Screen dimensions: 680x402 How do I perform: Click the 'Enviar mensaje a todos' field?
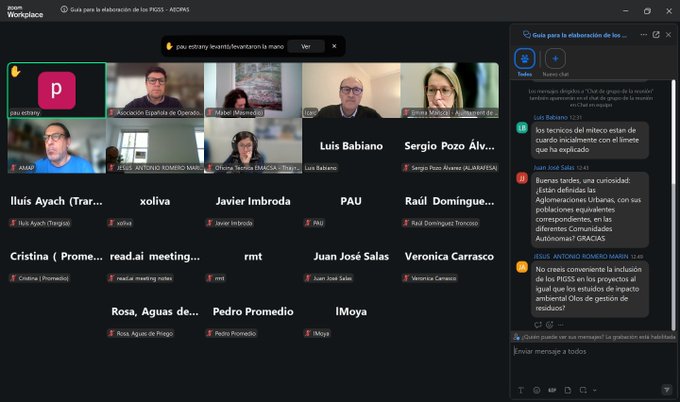(590, 351)
